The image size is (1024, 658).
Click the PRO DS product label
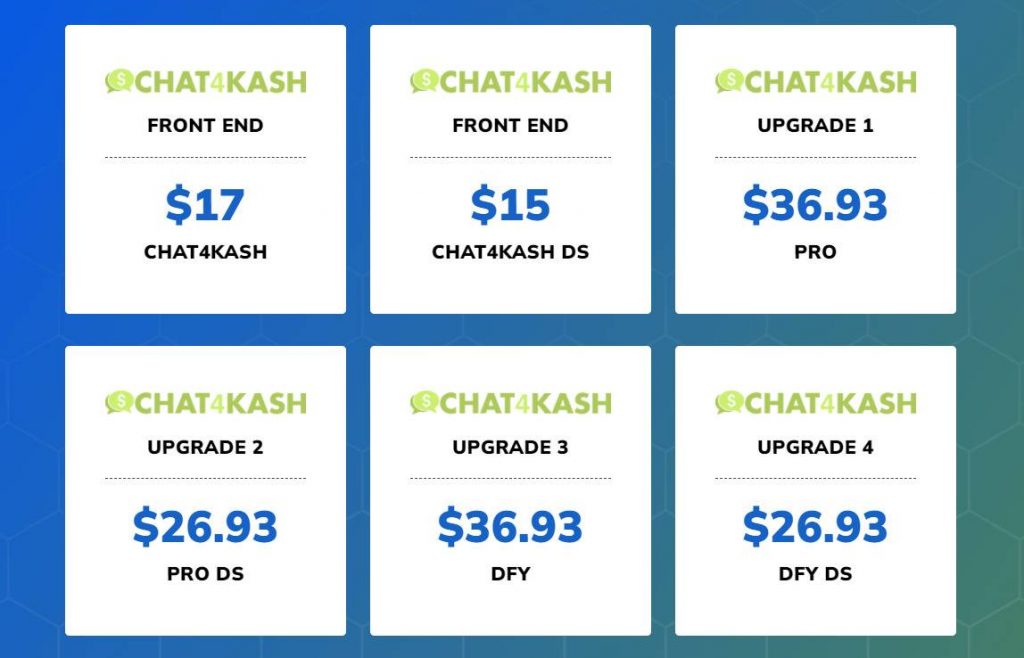(206, 574)
